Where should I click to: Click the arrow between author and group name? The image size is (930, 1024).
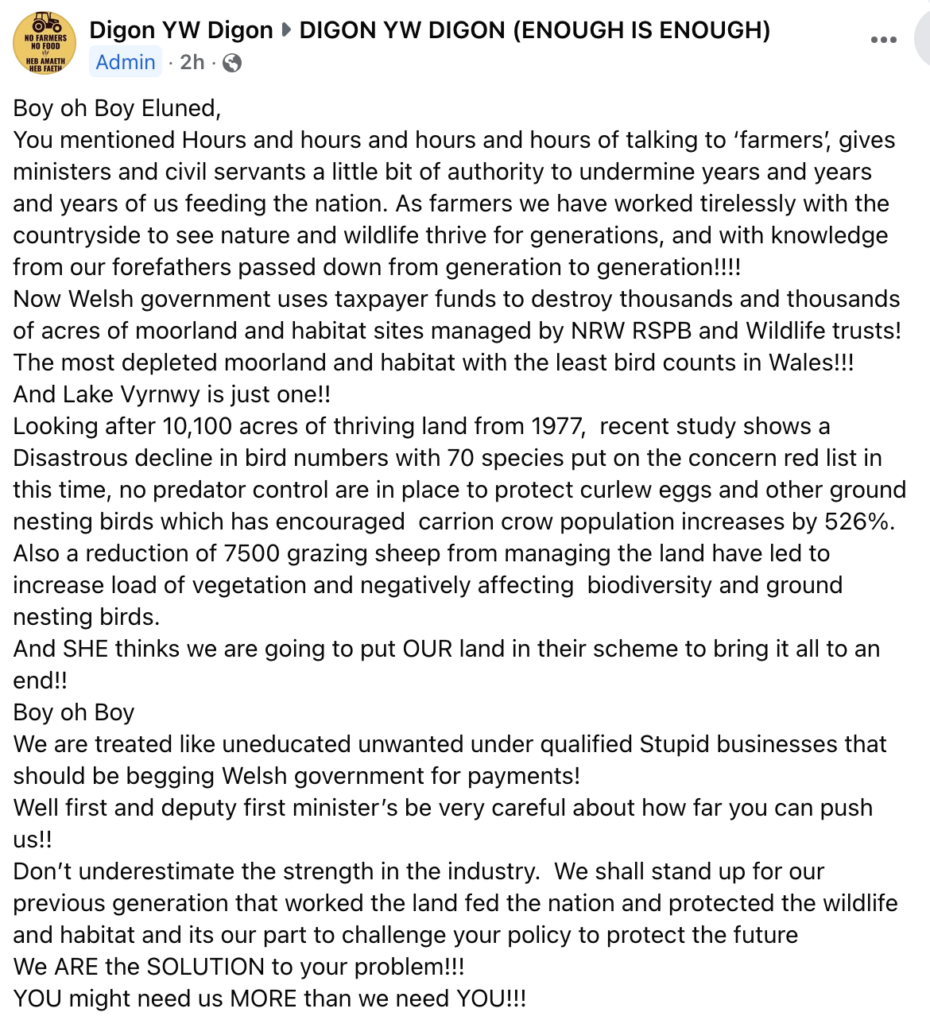286,31
